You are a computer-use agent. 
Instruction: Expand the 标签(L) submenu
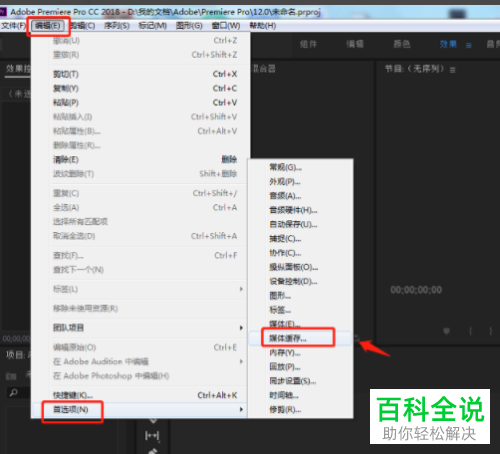pos(140,289)
